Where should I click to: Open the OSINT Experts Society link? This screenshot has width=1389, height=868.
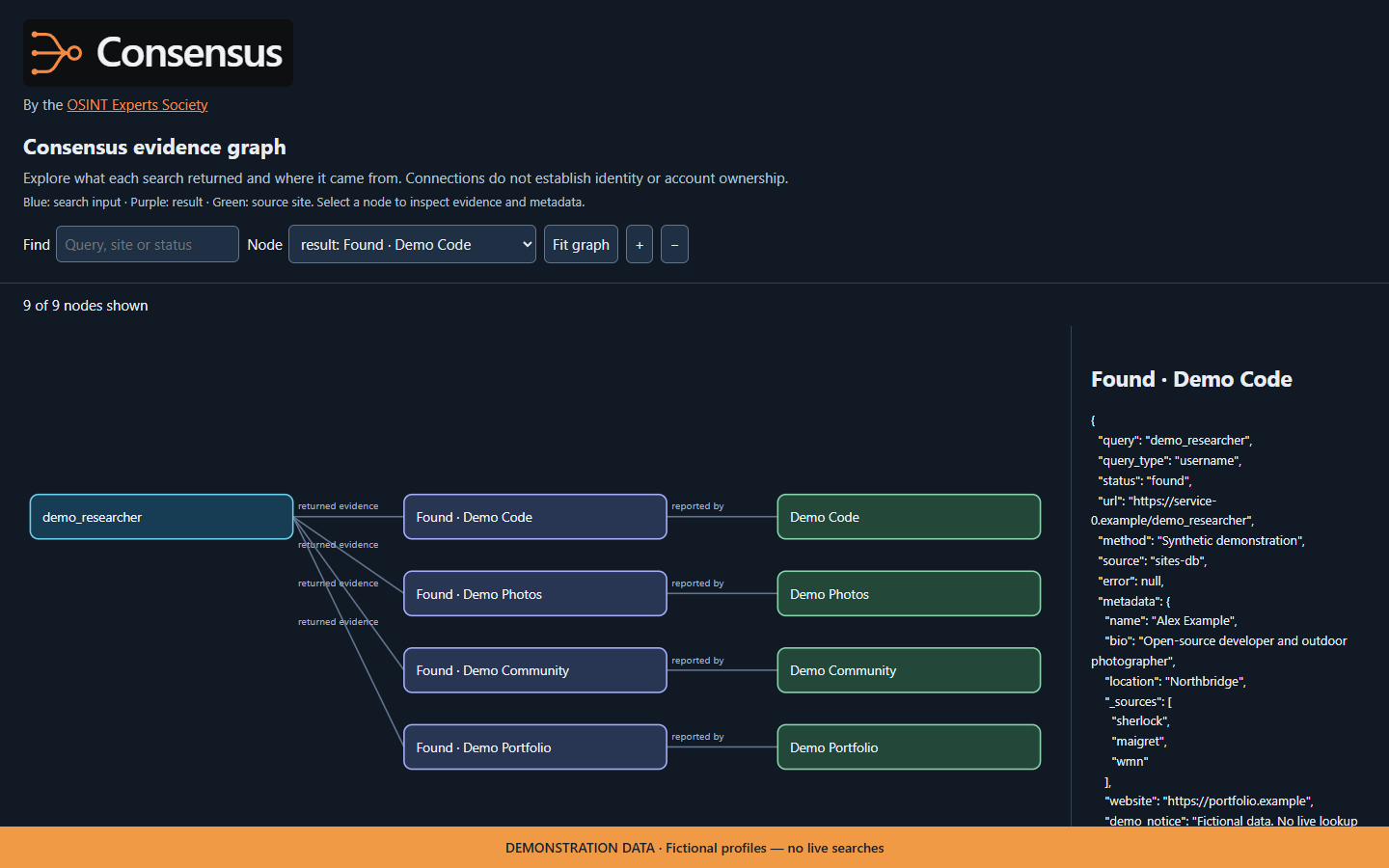tap(137, 105)
